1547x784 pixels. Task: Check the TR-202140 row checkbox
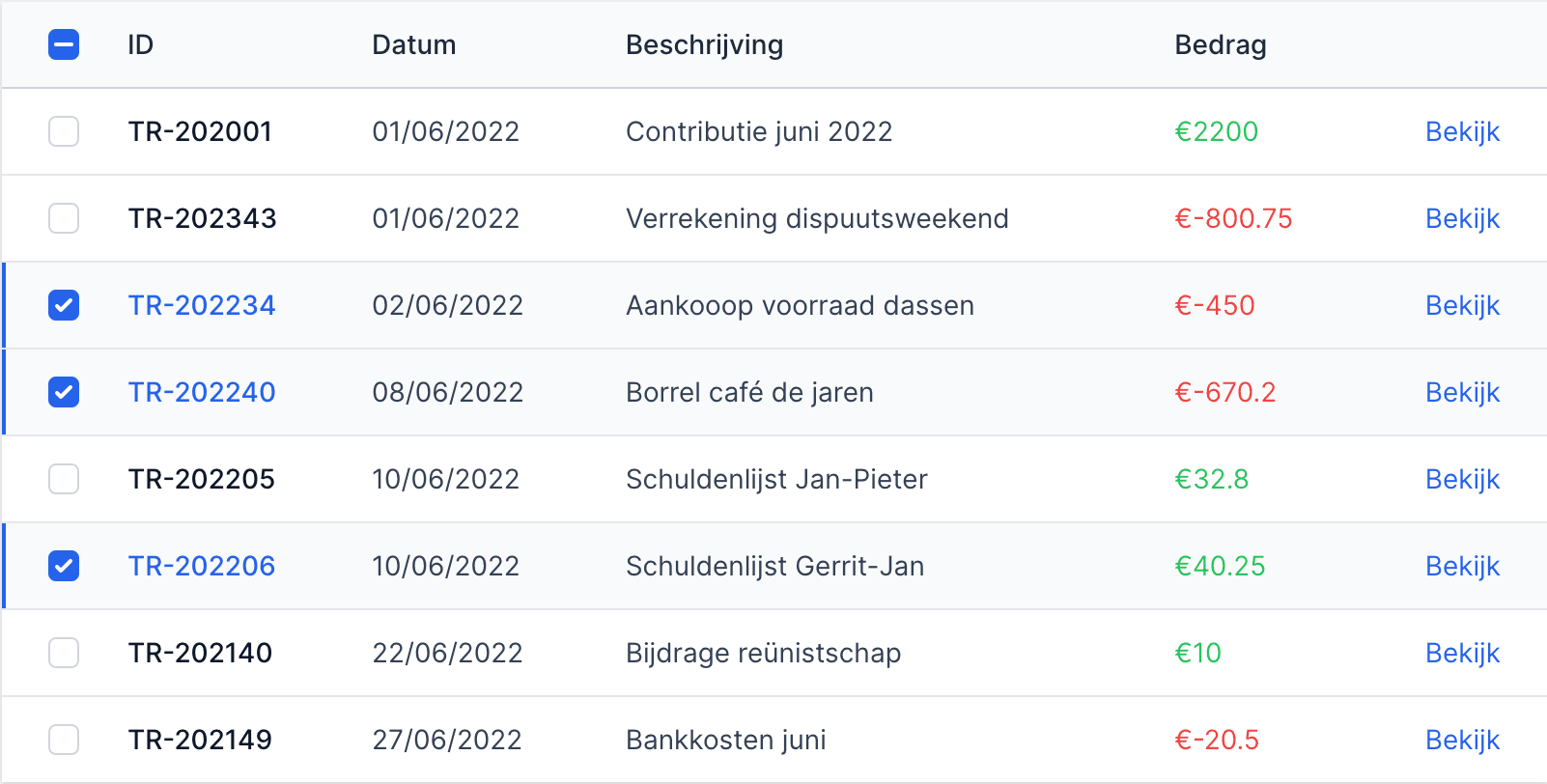(x=64, y=653)
